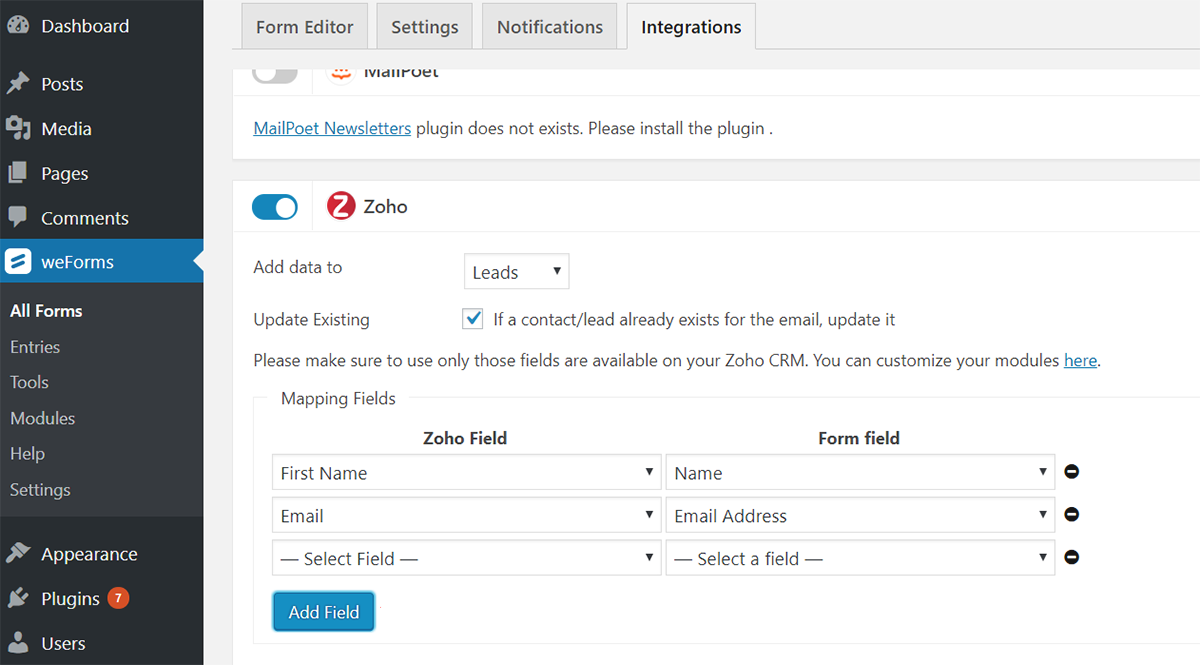1200x665 pixels.
Task: Open the Entries submenu item
Action: pos(35,347)
